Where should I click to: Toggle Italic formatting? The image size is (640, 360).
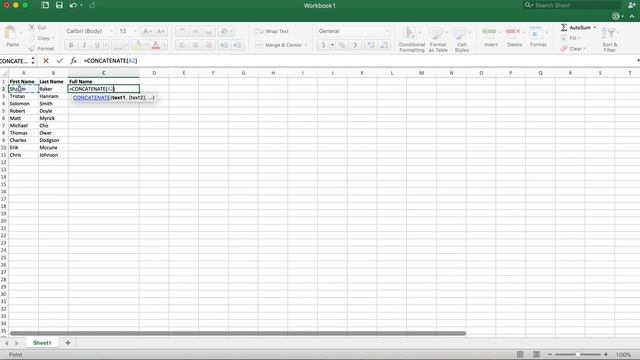pos(84,44)
